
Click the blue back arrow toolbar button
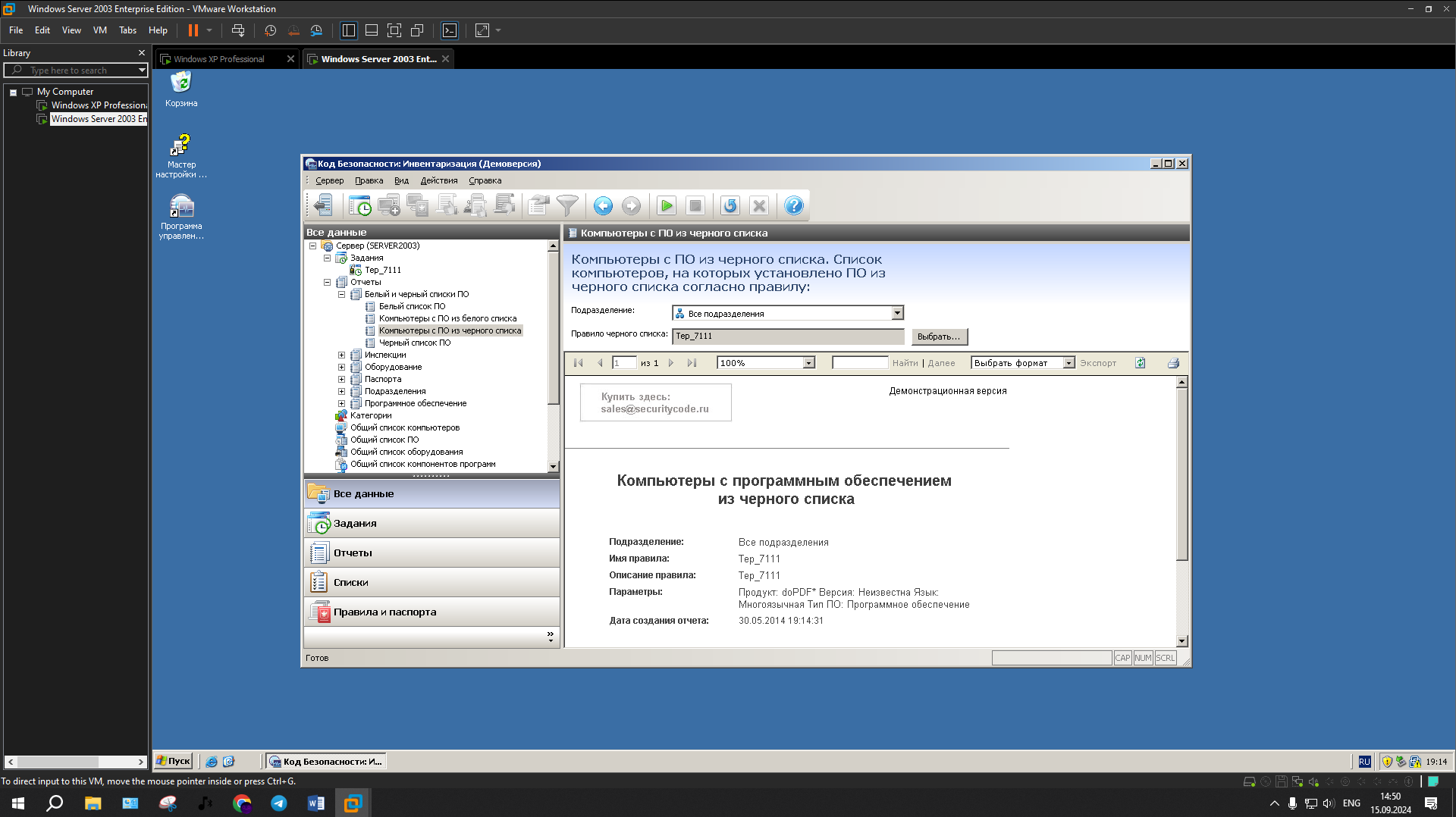click(603, 205)
